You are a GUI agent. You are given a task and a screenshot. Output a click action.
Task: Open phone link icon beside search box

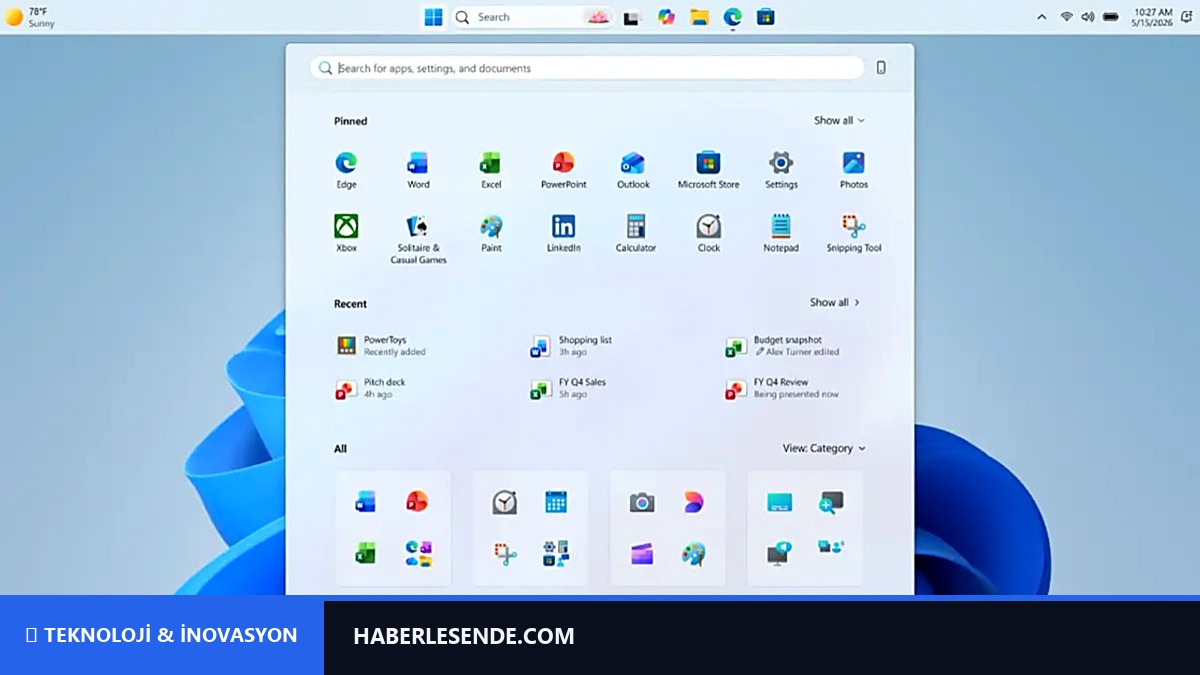pos(881,68)
